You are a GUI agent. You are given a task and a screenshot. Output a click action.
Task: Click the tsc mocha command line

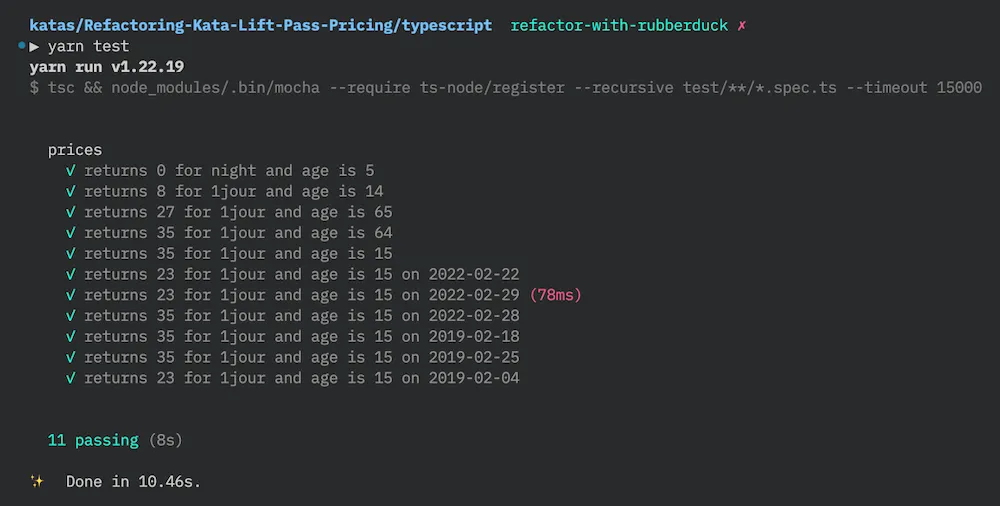coord(505,88)
